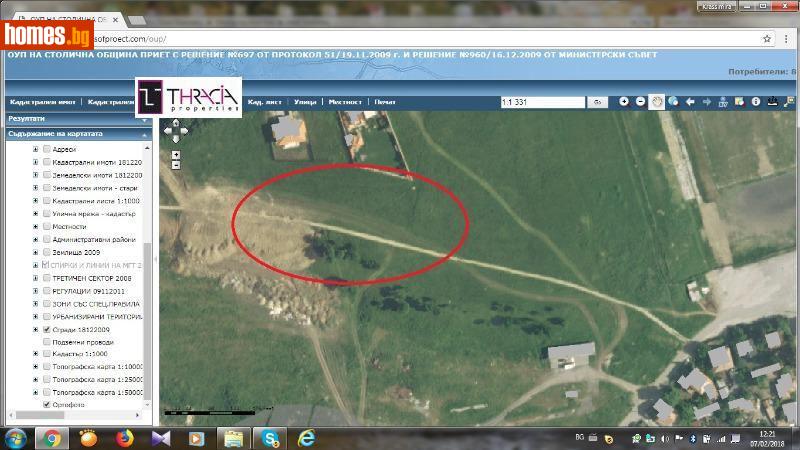The height and width of the screenshot is (450, 800).
Task: Click the identify info icon in toolbar
Action: point(756,102)
